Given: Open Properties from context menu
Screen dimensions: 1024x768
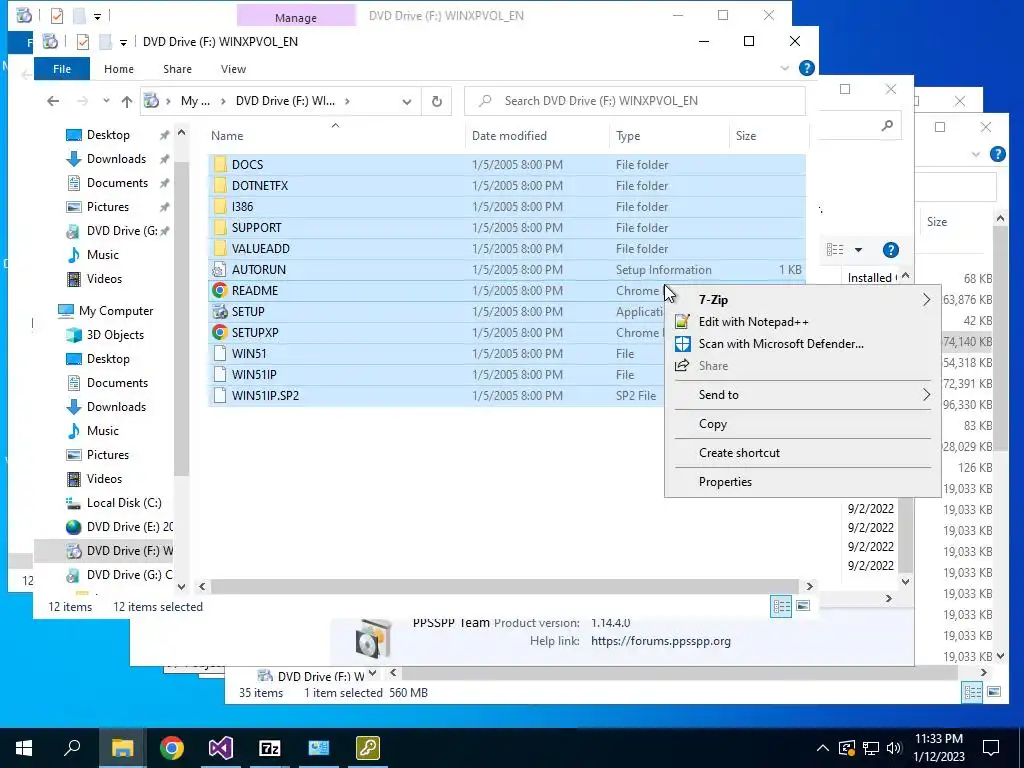Looking at the screenshot, I should pos(803,481).
